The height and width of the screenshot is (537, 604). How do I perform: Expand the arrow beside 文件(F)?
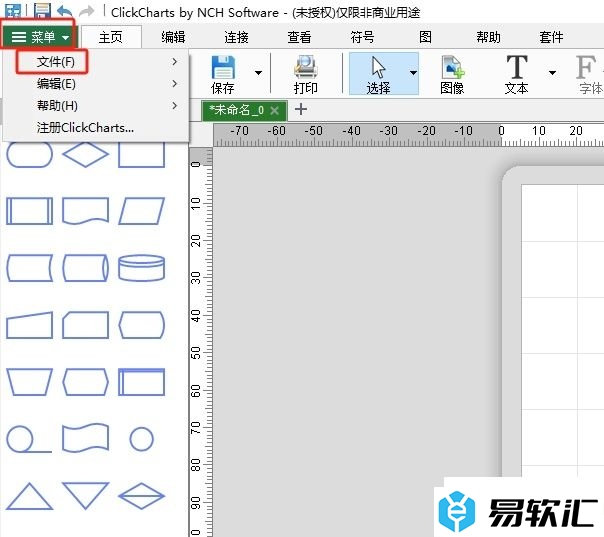coord(175,62)
